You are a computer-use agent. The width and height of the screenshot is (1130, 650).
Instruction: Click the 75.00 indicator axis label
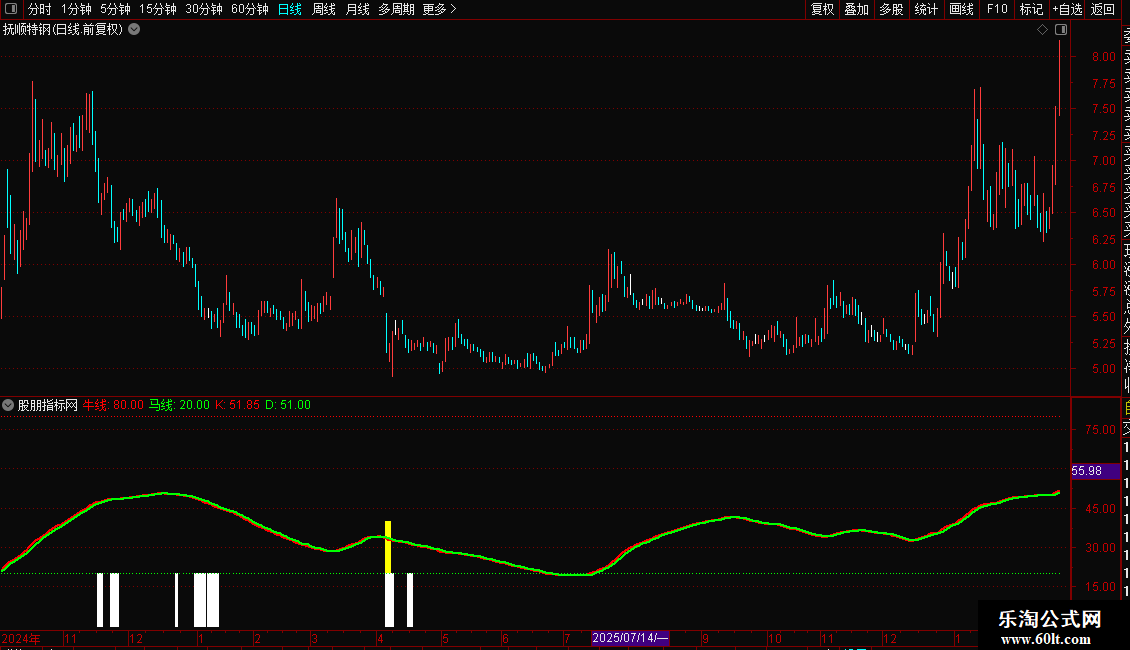click(1100, 429)
